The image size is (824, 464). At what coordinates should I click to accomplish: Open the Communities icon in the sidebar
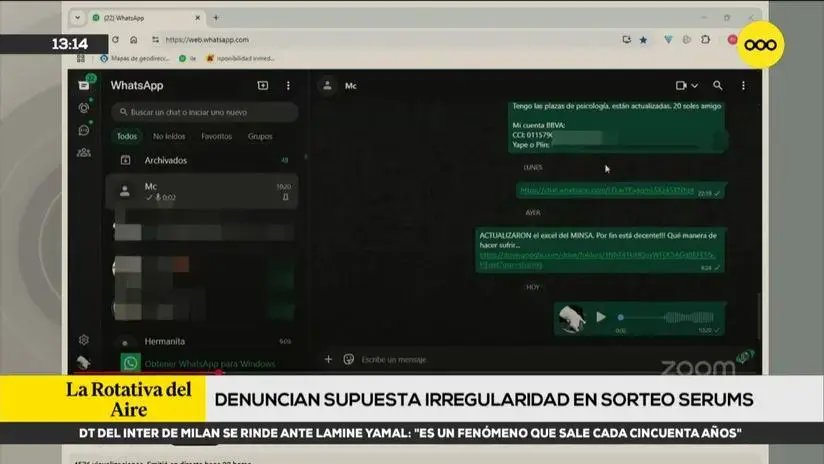click(84, 152)
